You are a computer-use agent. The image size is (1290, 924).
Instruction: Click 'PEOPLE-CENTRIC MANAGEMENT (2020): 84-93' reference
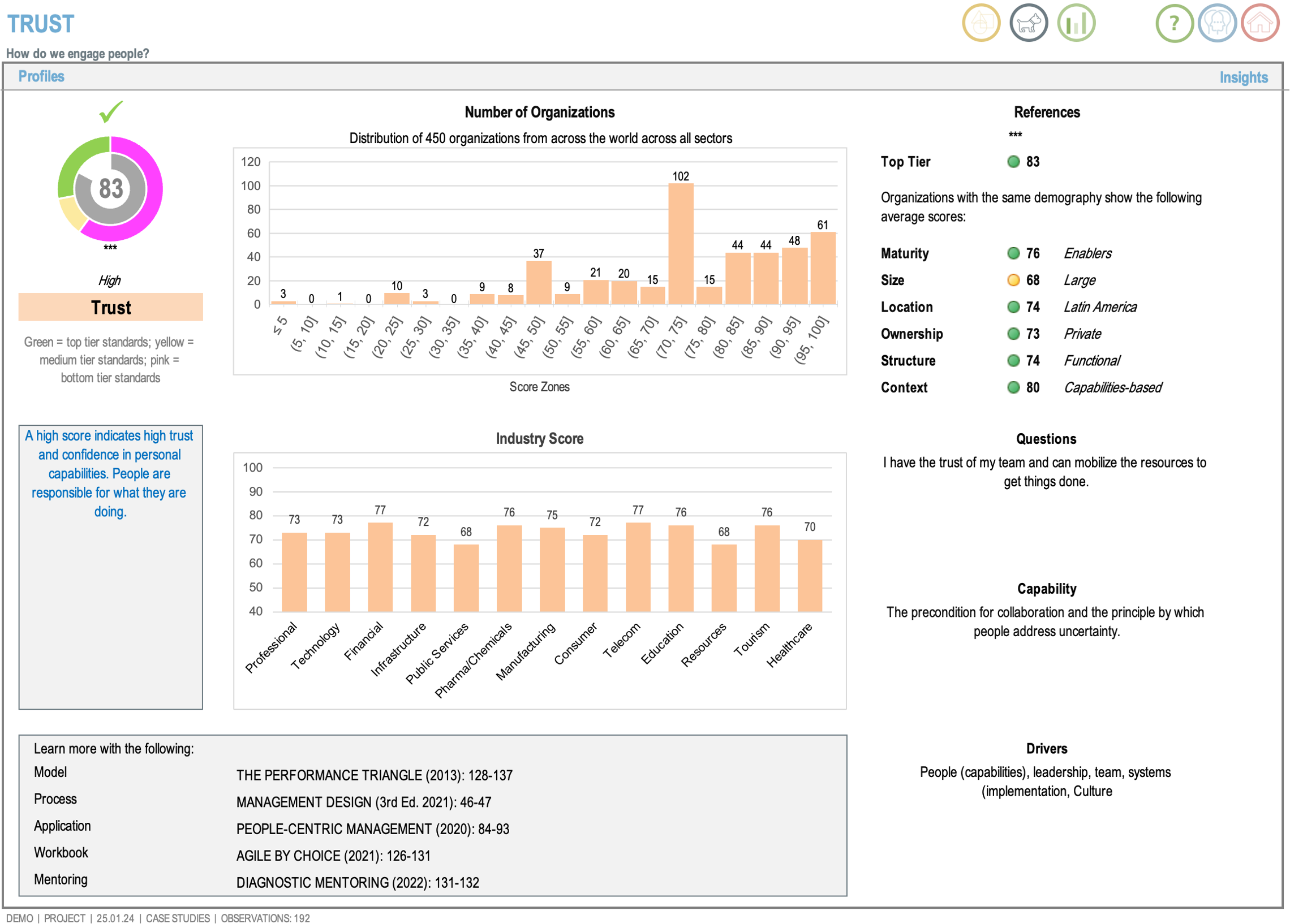click(x=372, y=829)
